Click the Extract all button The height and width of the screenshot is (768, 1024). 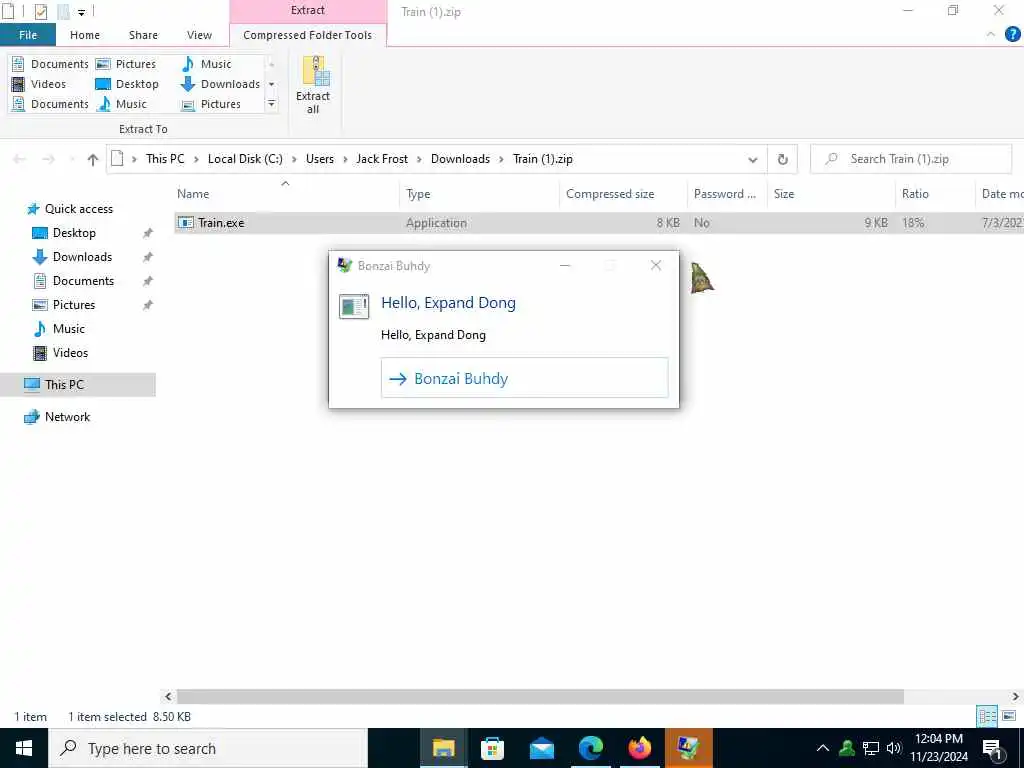(x=313, y=86)
